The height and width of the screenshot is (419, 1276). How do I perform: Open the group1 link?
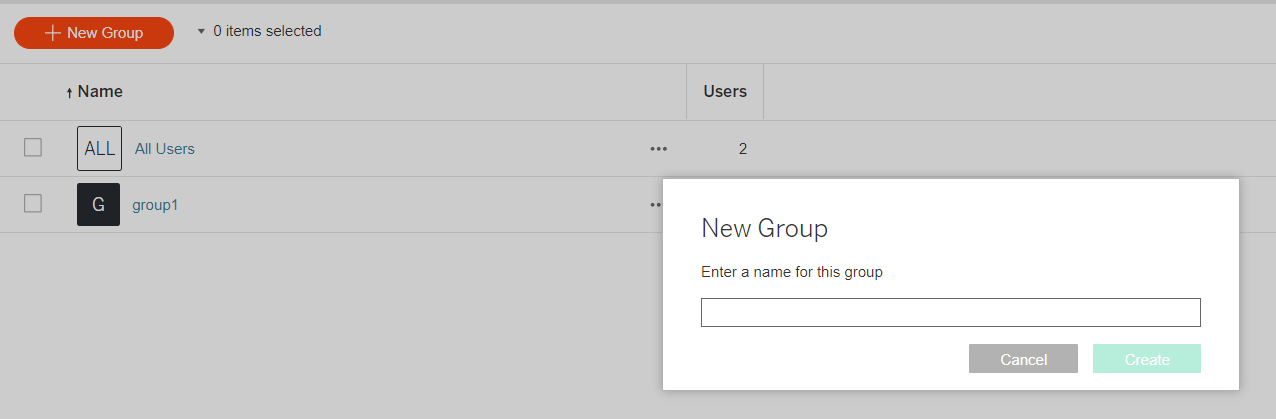click(x=155, y=205)
